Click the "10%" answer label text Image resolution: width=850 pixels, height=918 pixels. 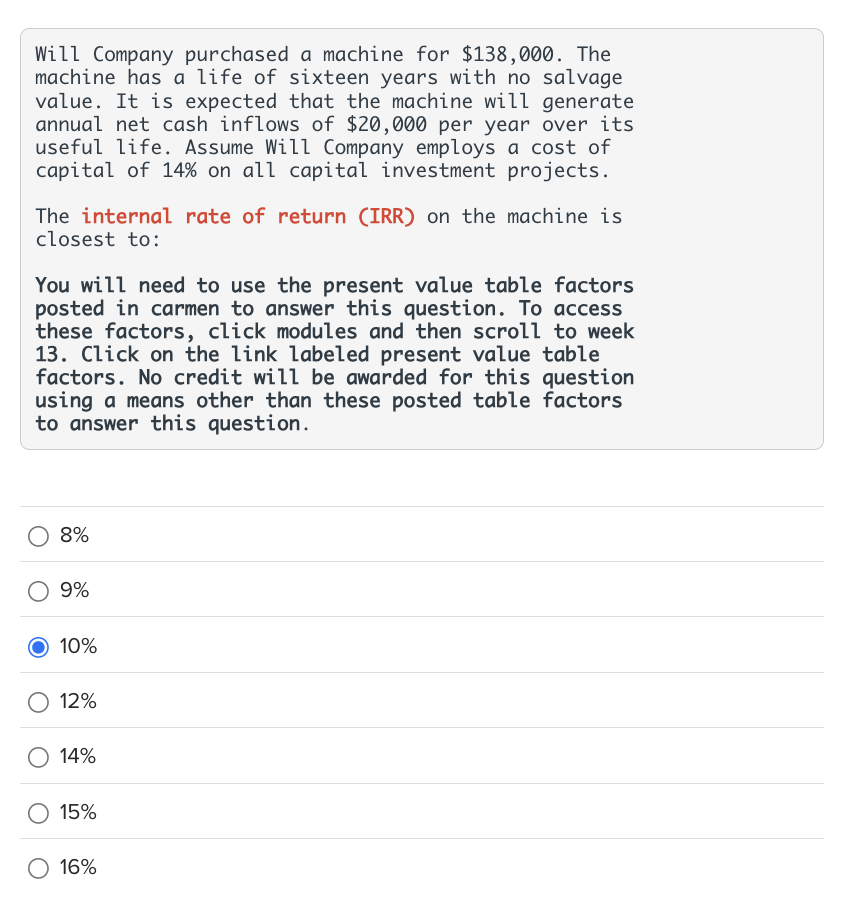[78, 647]
